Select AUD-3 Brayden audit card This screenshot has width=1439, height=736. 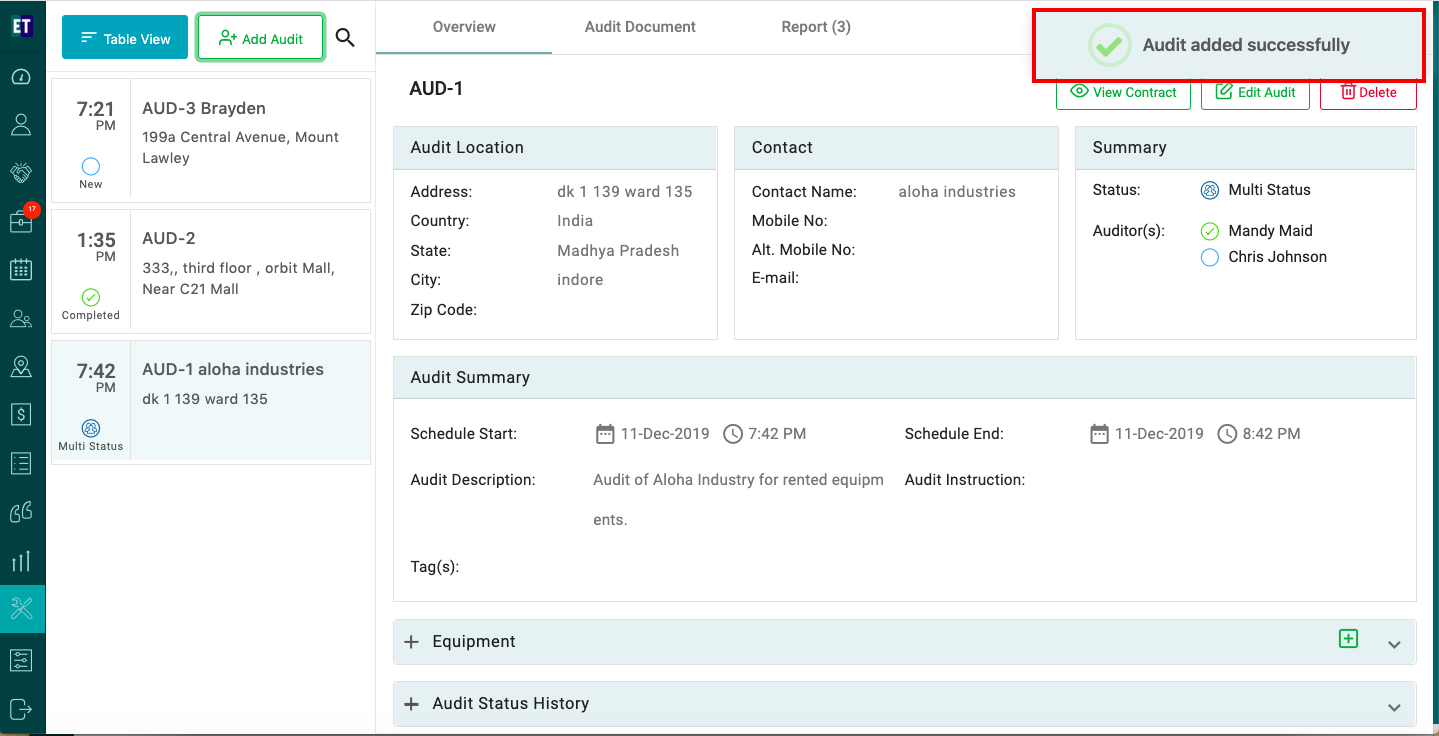(211, 140)
